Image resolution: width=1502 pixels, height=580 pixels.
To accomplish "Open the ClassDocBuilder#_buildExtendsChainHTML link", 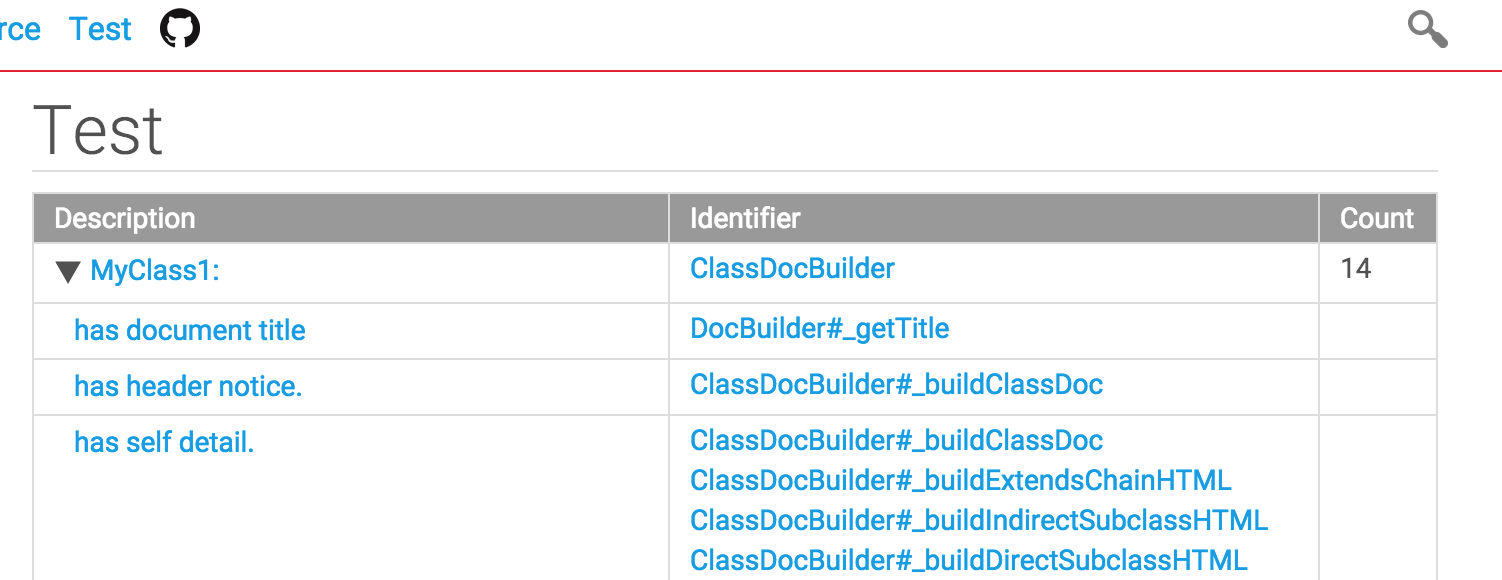I will pos(960,481).
